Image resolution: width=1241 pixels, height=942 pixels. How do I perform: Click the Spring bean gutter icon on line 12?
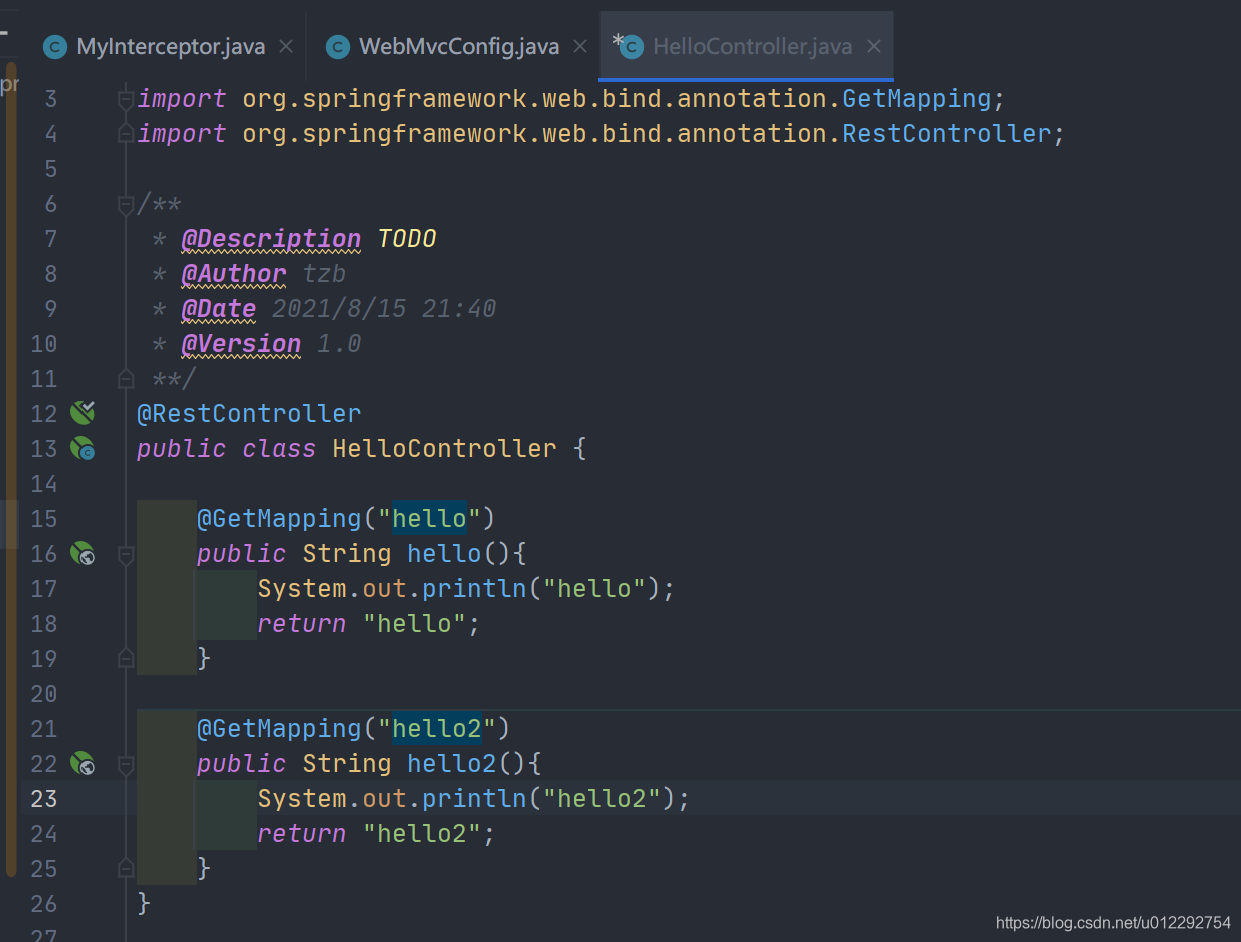(x=82, y=412)
